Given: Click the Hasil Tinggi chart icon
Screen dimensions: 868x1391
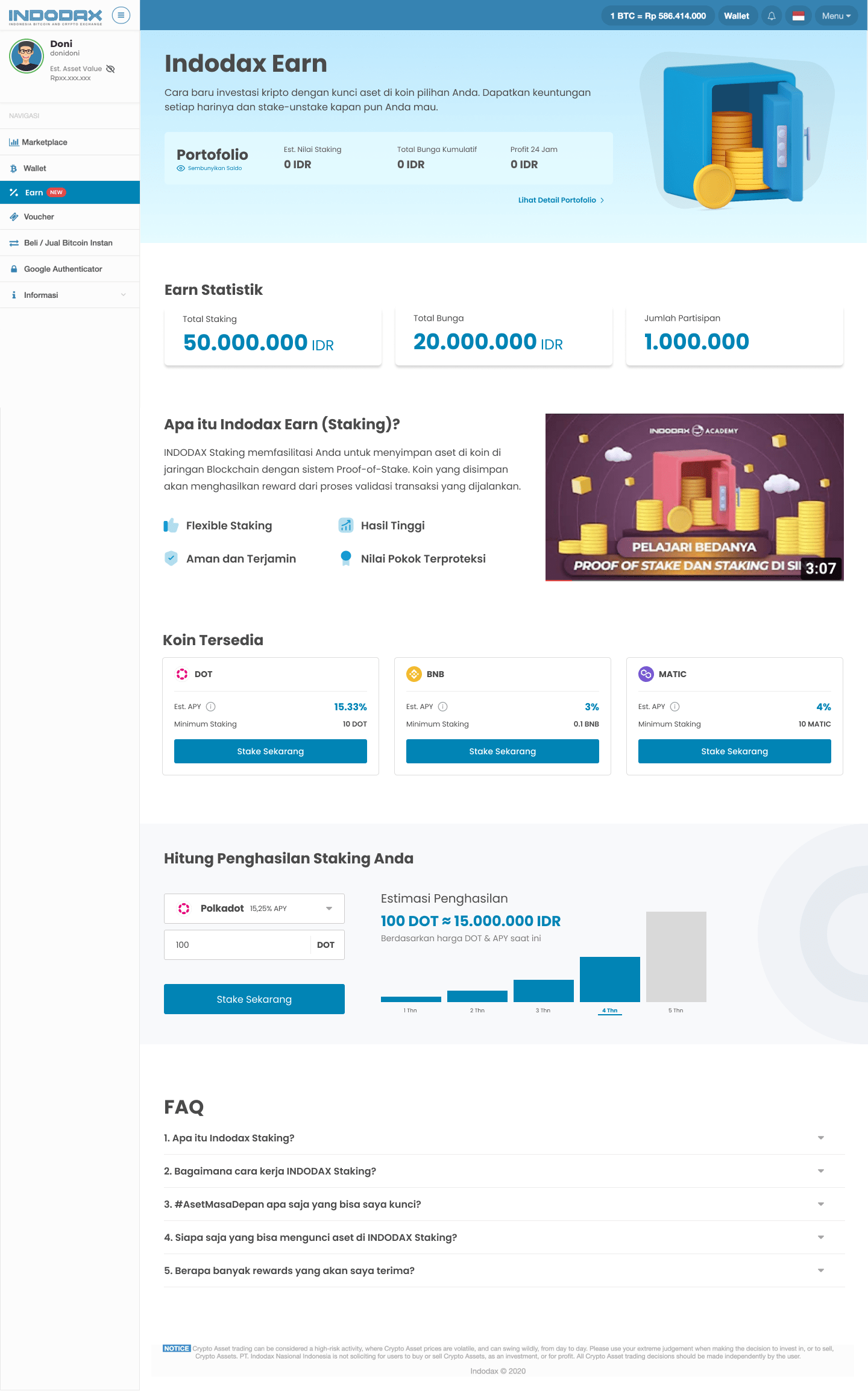Looking at the screenshot, I should [x=346, y=525].
